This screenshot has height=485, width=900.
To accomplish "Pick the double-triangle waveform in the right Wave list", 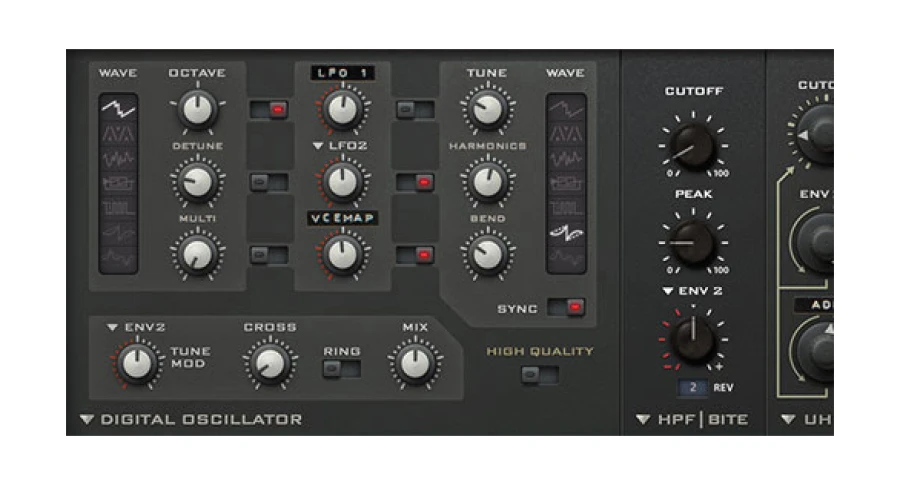I will (566, 134).
